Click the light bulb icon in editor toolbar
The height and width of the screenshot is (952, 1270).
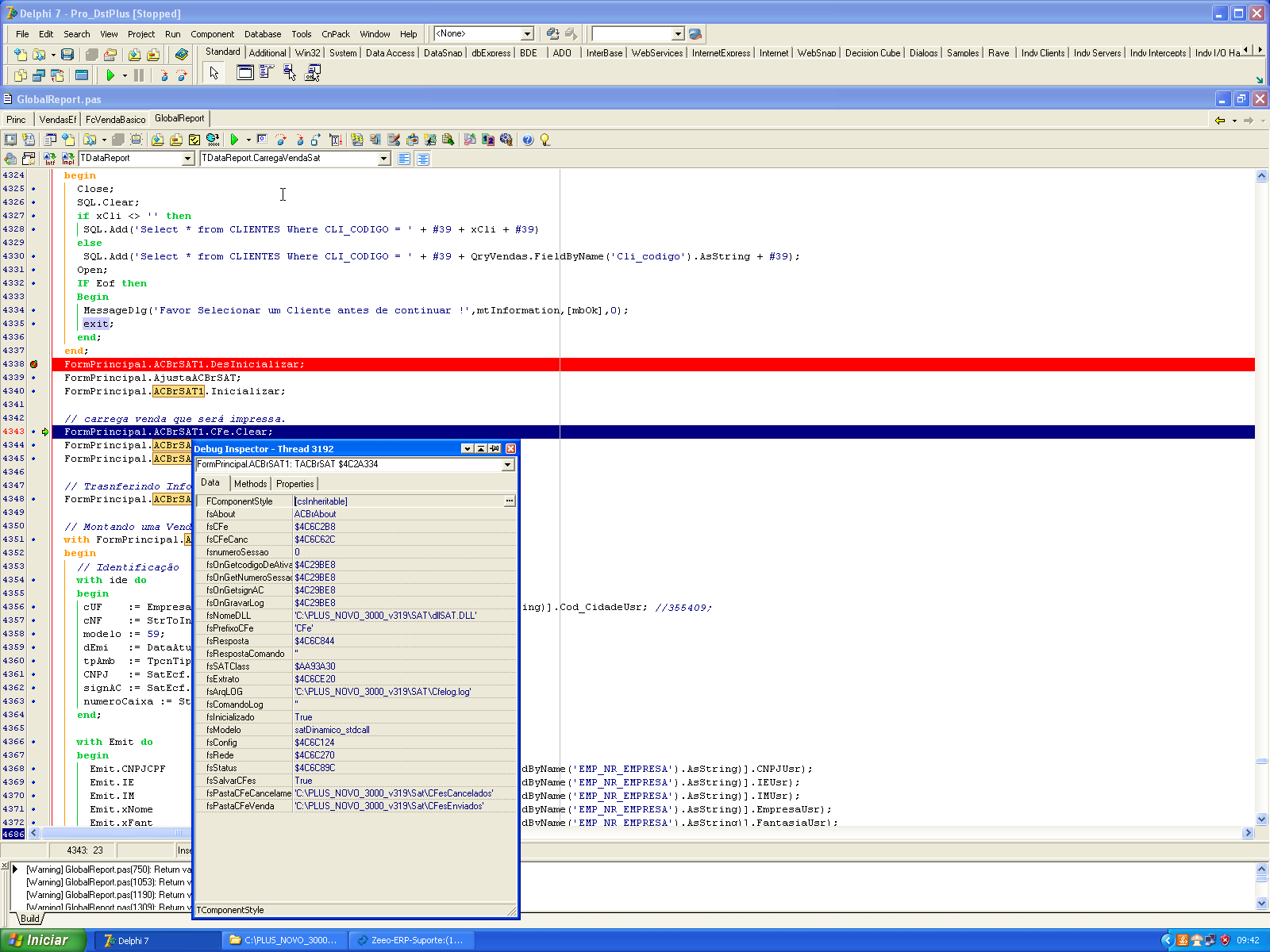tap(545, 140)
